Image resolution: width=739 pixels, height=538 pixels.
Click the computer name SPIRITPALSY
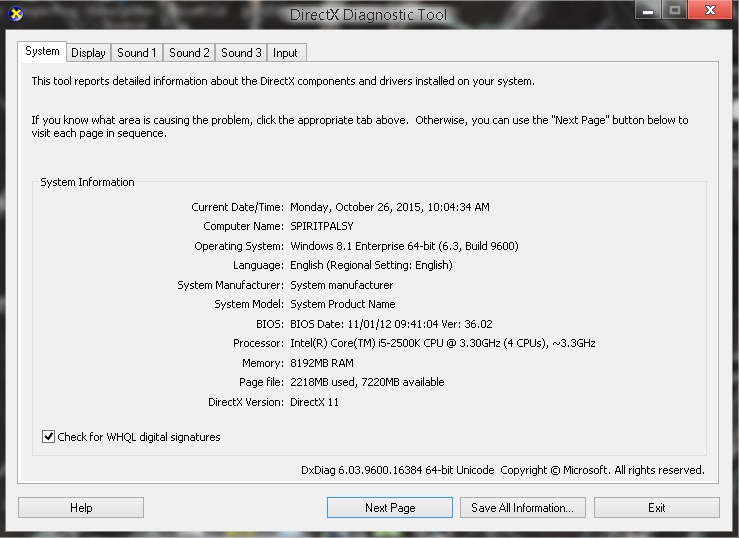321,227
